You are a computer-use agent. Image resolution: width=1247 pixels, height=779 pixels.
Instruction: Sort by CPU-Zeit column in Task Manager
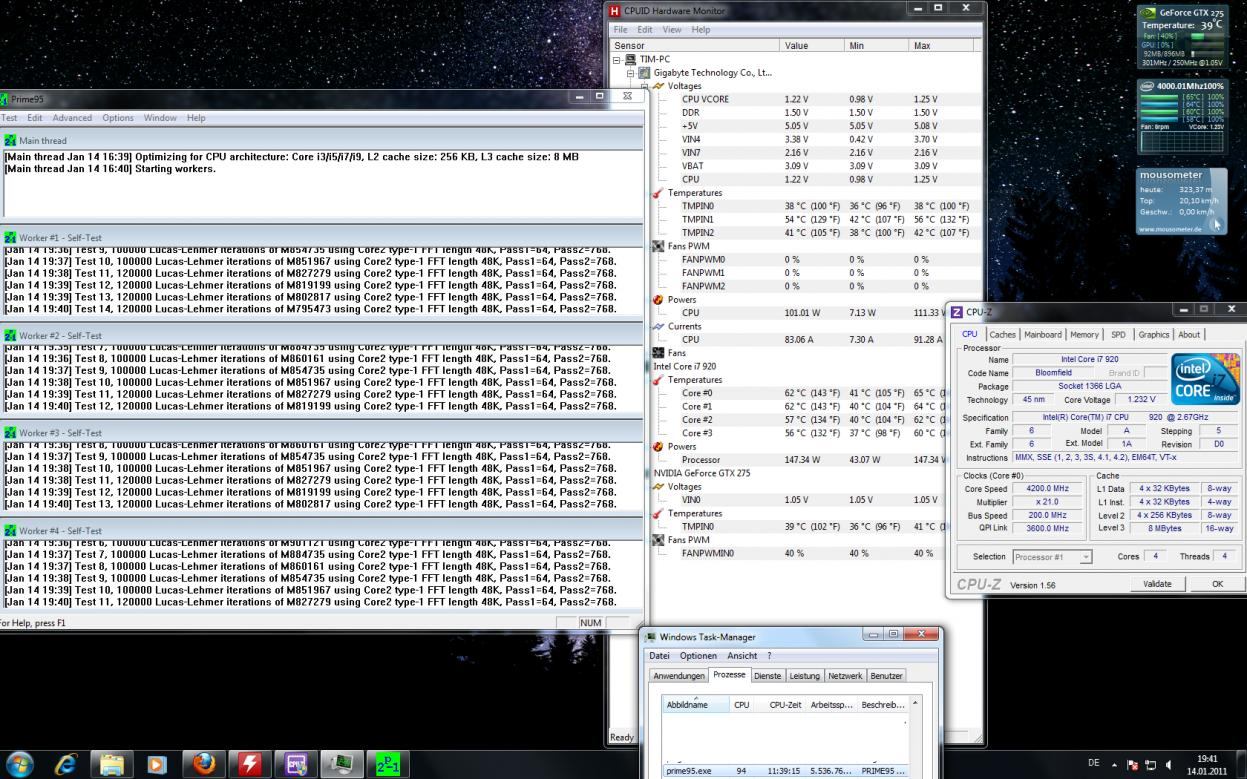781,704
